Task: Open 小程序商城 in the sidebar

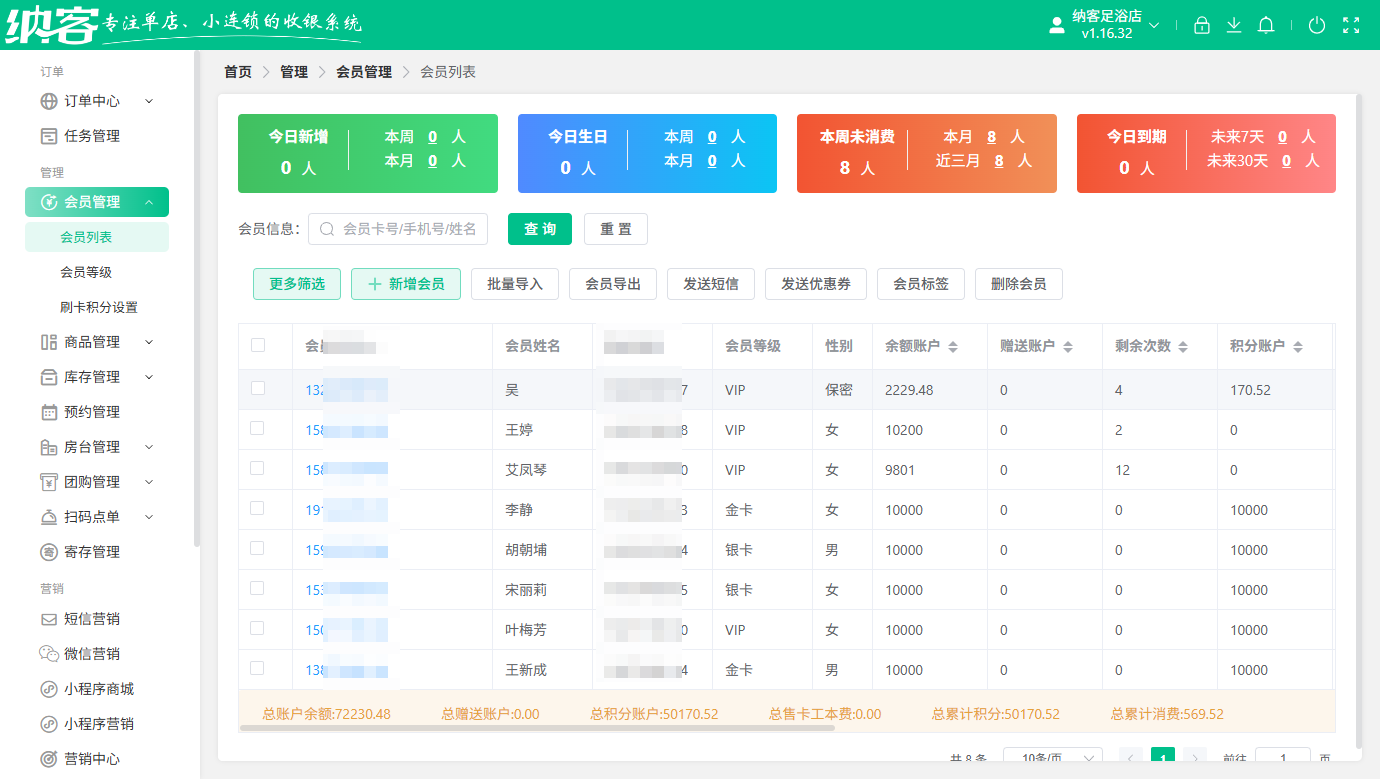Action: 96,689
